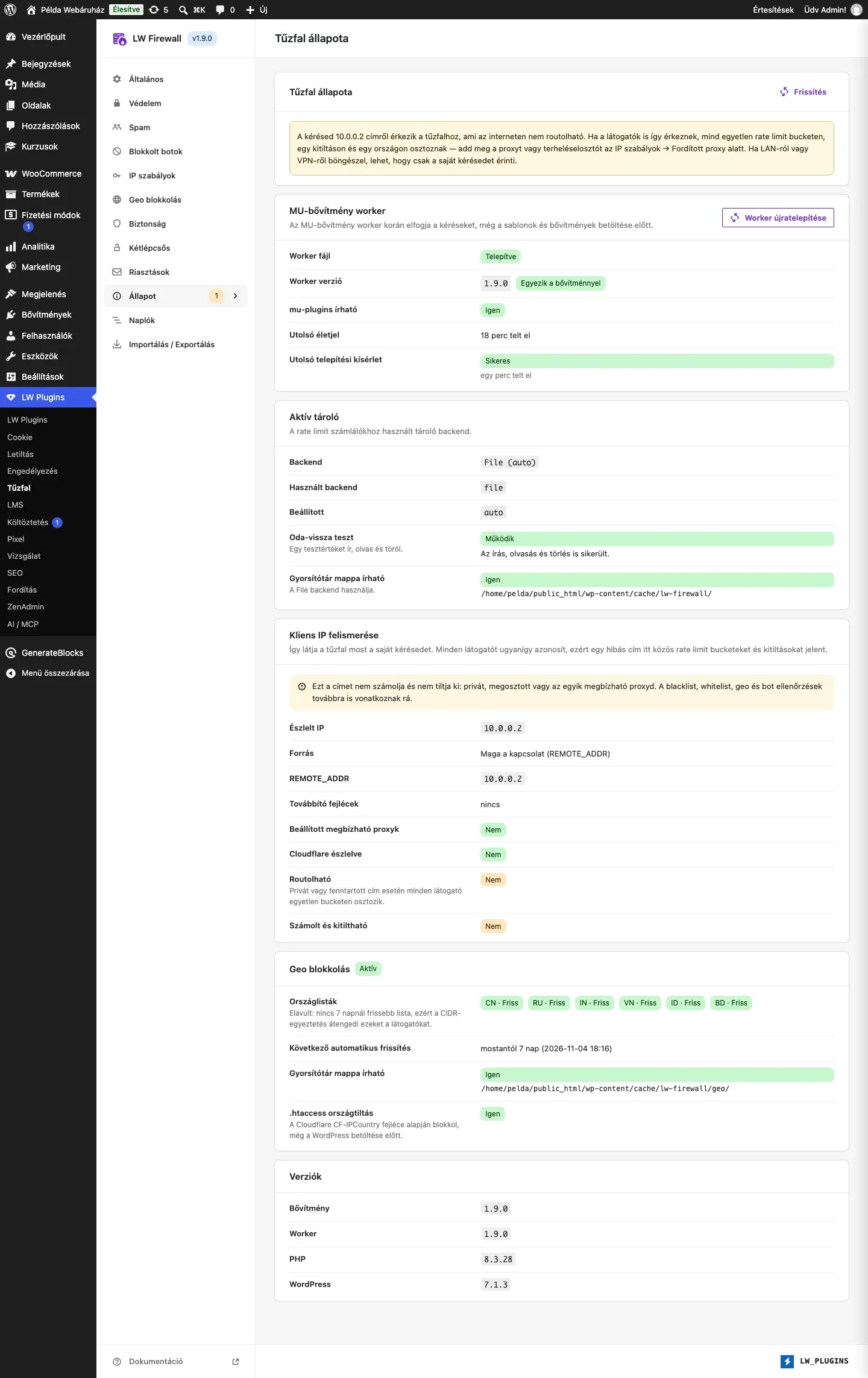Go to Költöztetés submenu item

point(28,522)
